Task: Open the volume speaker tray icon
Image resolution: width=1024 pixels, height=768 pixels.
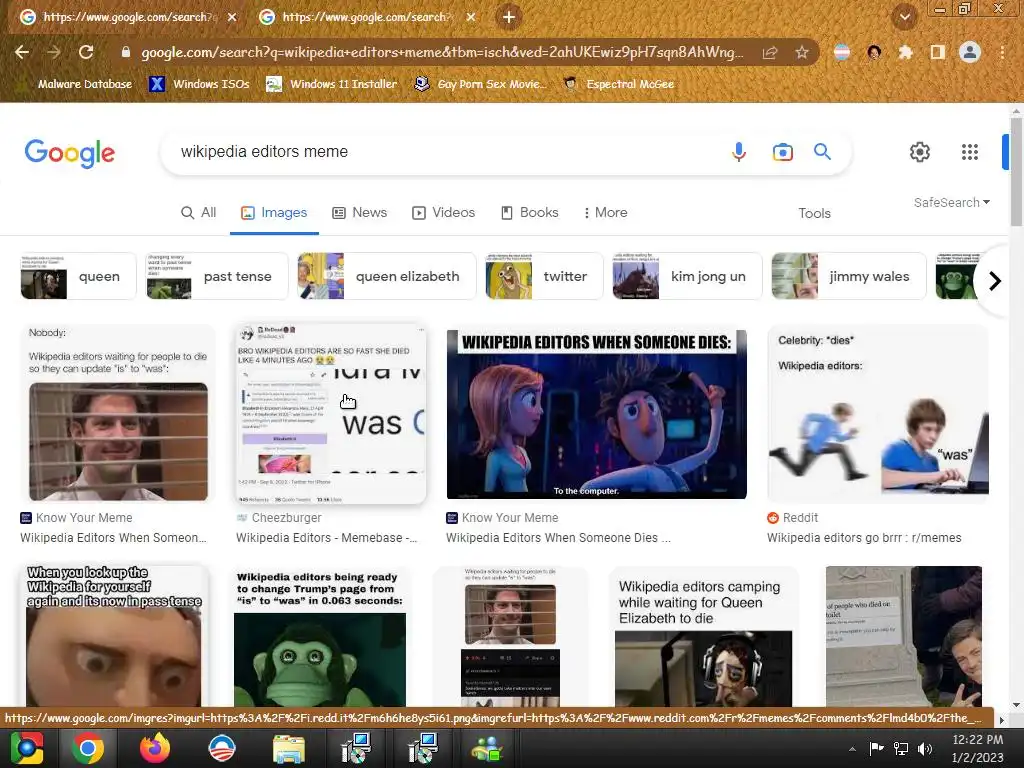Action: (x=925, y=749)
